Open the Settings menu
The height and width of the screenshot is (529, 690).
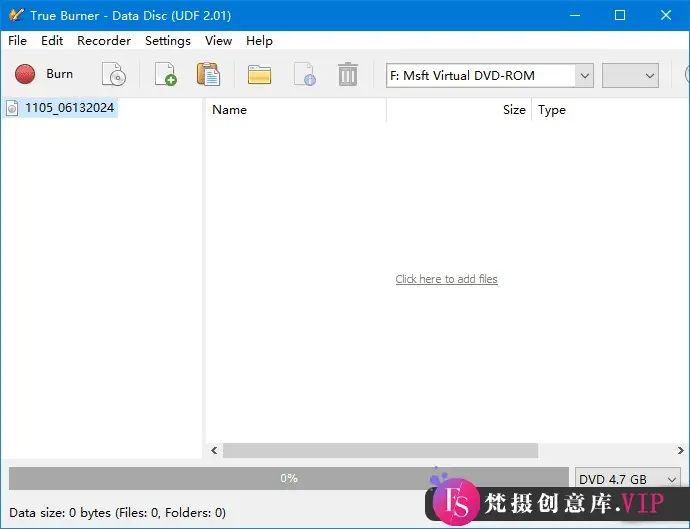(x=168, y=41)
